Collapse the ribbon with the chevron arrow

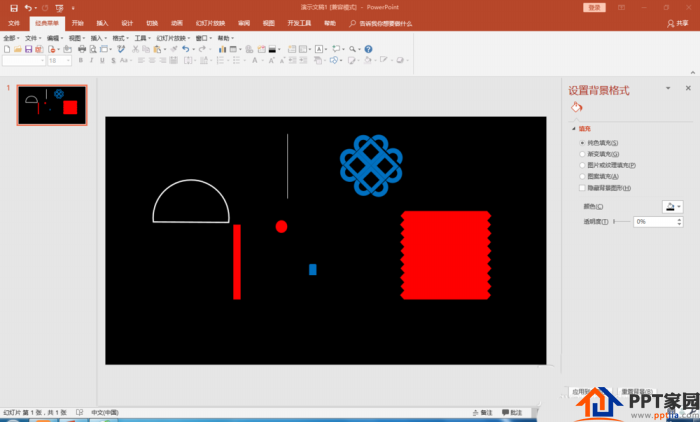click(692, 72)
